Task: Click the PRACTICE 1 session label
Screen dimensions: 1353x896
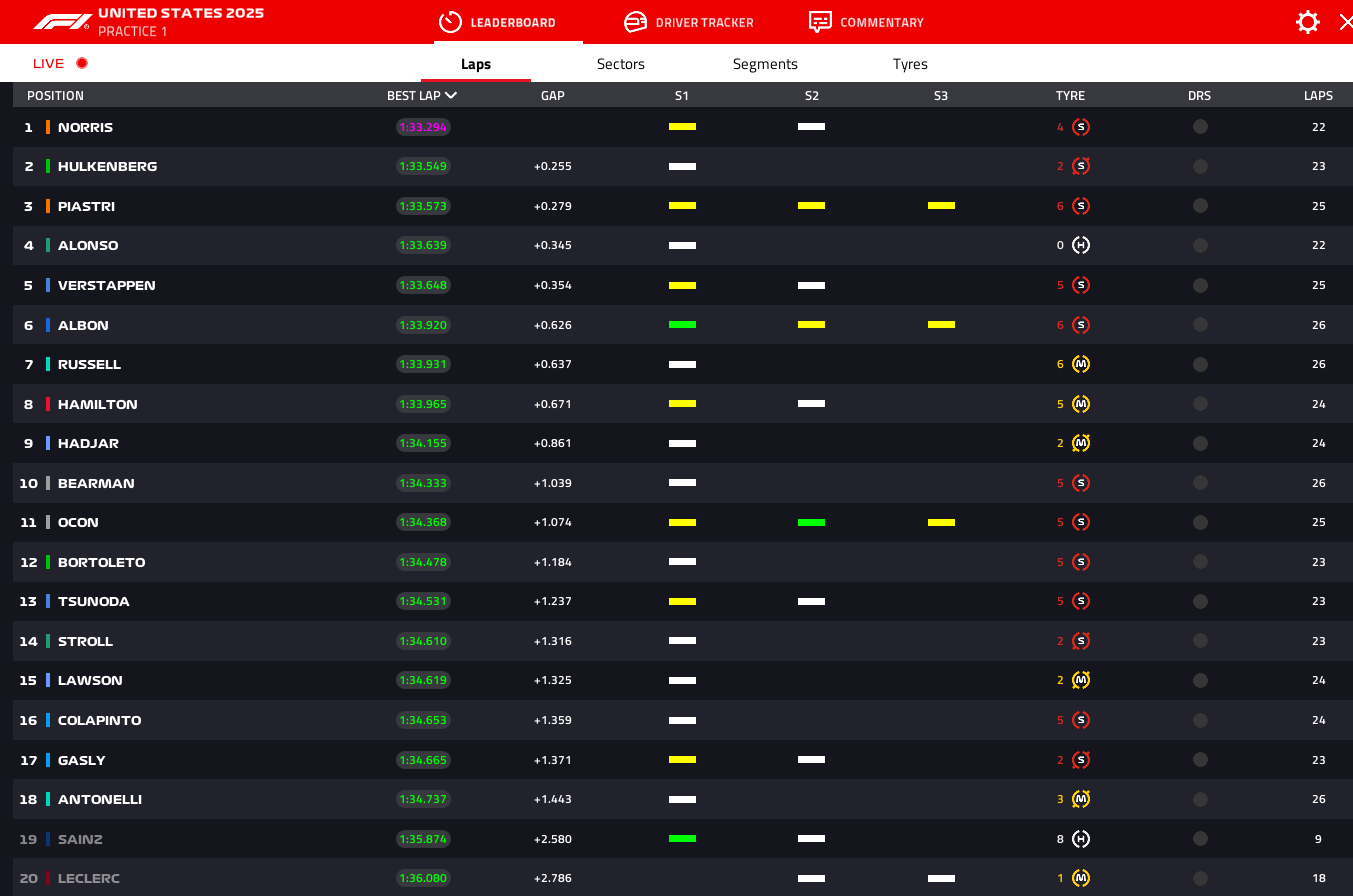Action: tap(133, 32)
